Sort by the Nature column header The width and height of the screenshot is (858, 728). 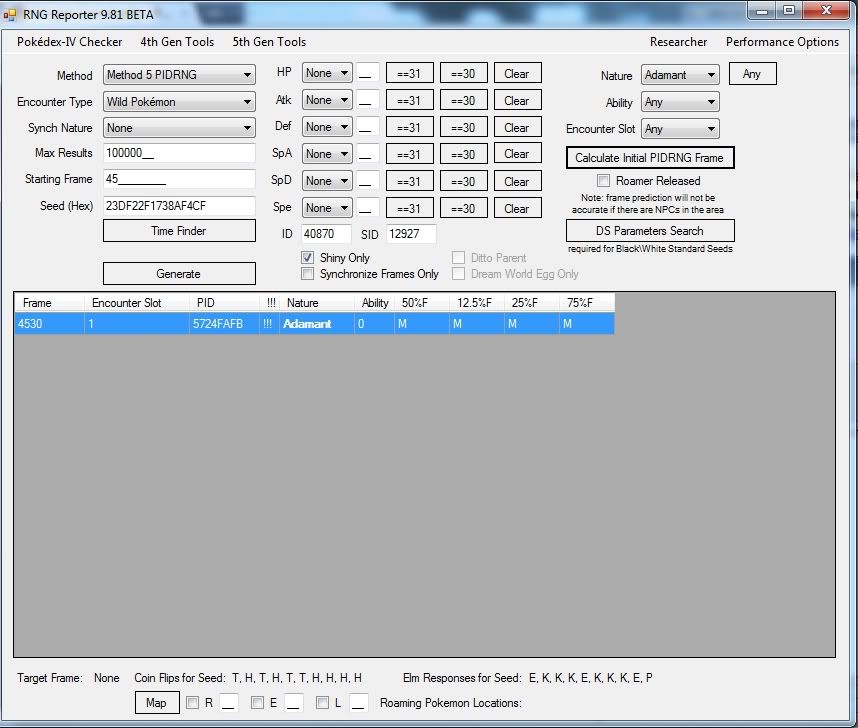[x=317, y=303]
